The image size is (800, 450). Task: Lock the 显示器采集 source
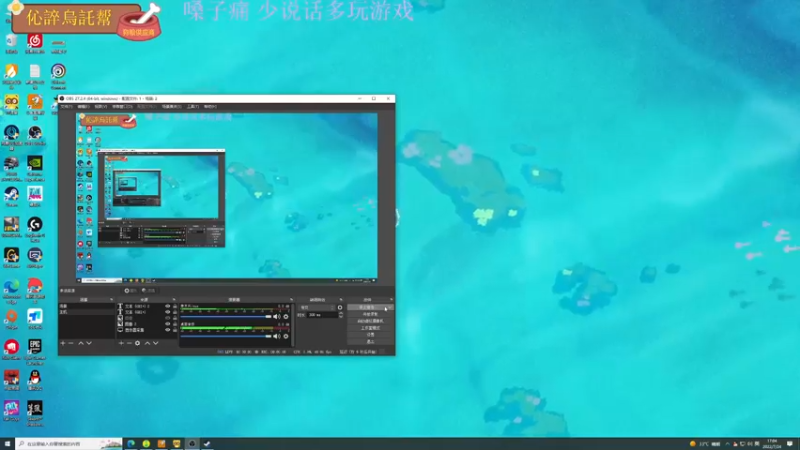pyautogui.click(x=175, y=330)
